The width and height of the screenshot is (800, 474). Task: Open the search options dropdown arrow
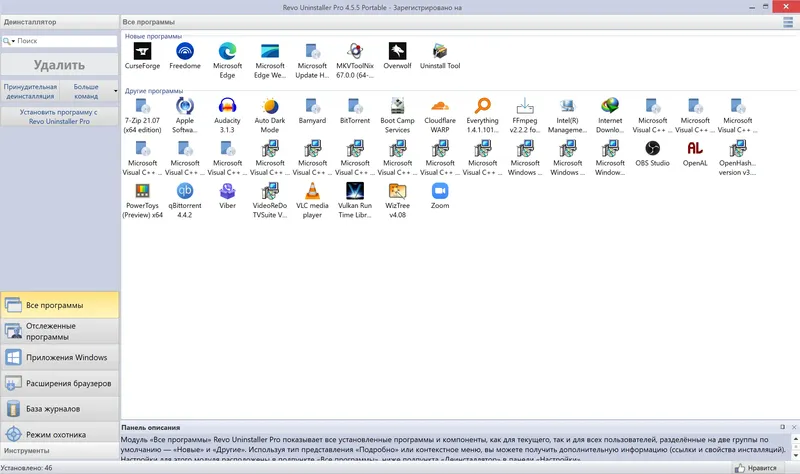tap(13, 41)
